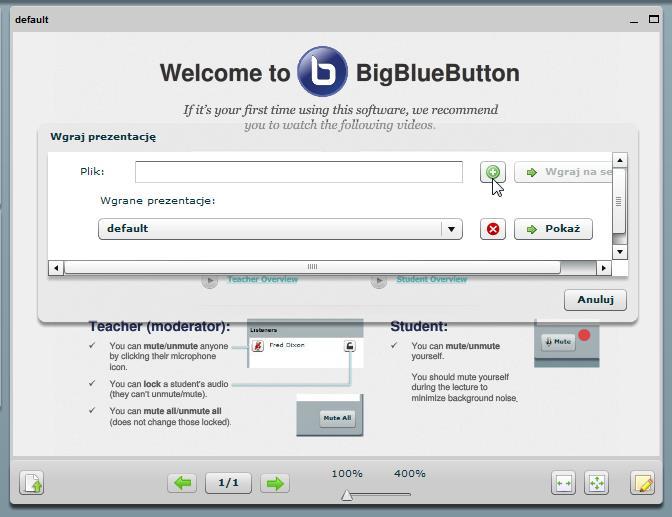The image size is (672, 517).
Task: Minimize the default presentation window
Action: pyautogui.click(x=634, y=20)
